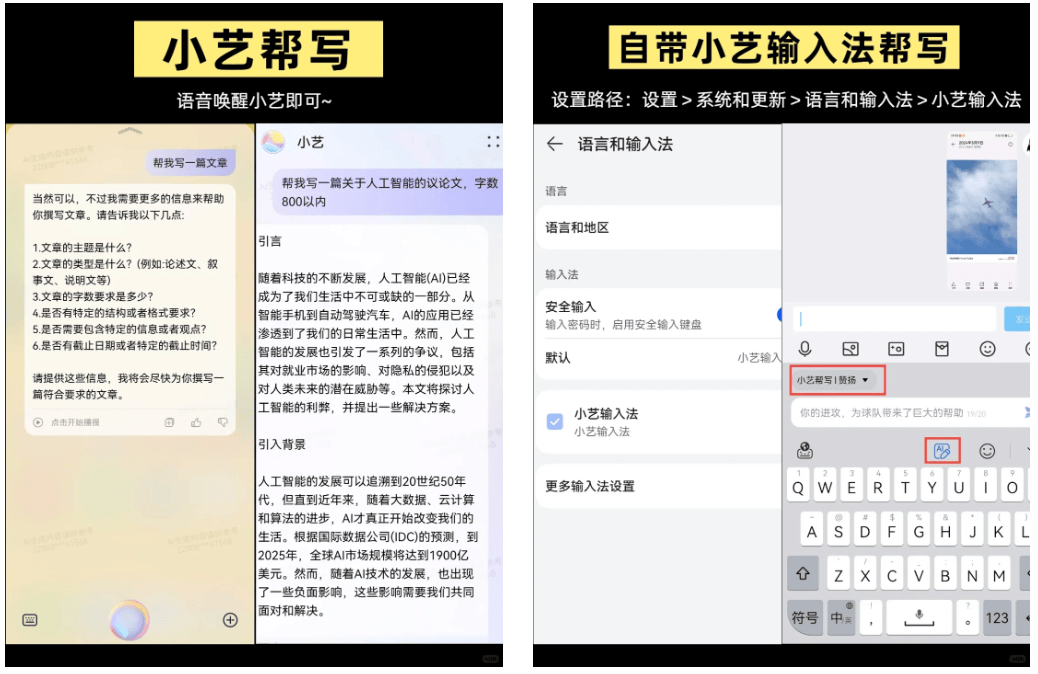Open the 安全输入 setting row

click(x=658, y=315)
